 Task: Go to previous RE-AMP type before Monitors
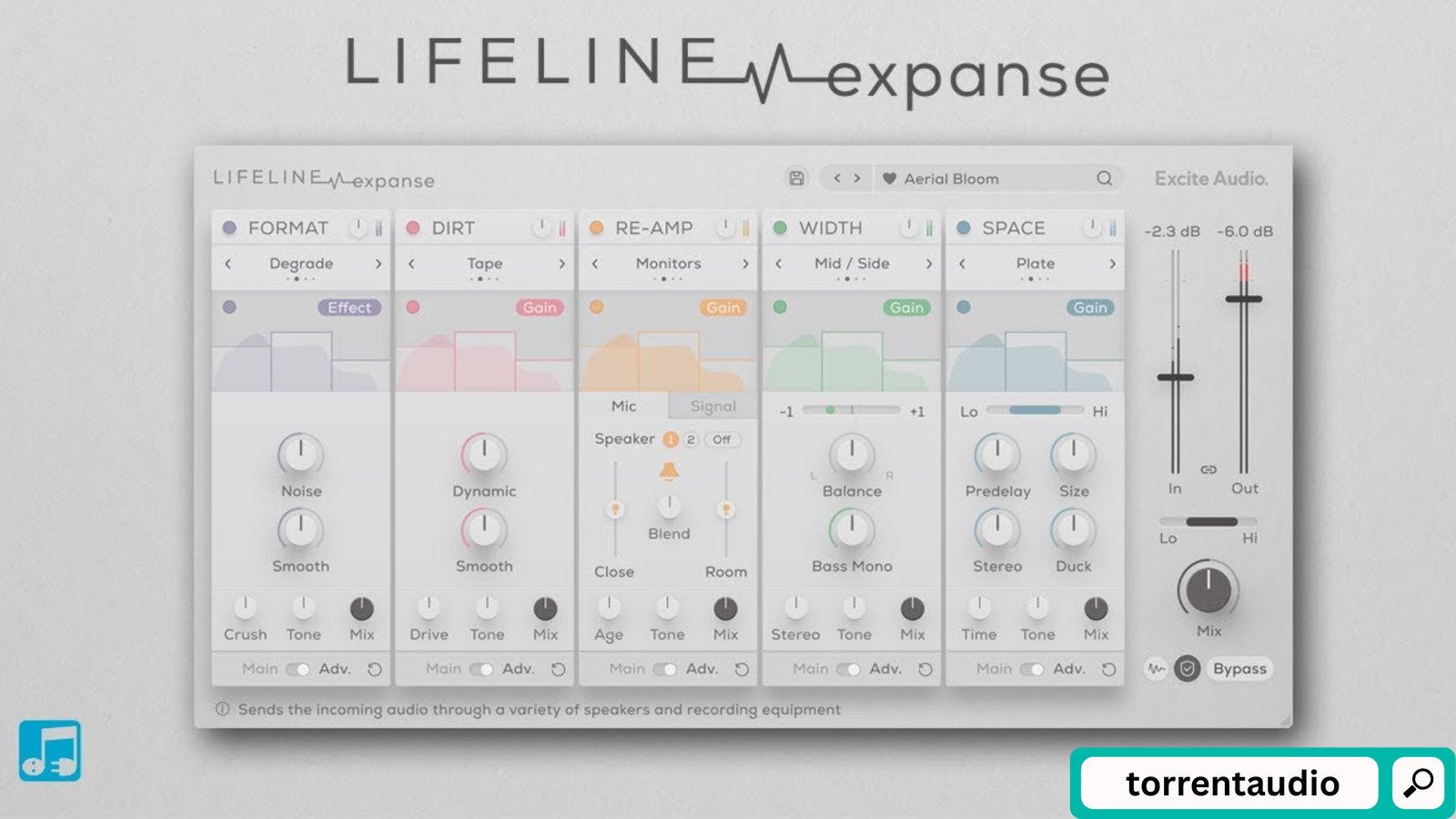[x=595, y=264]
